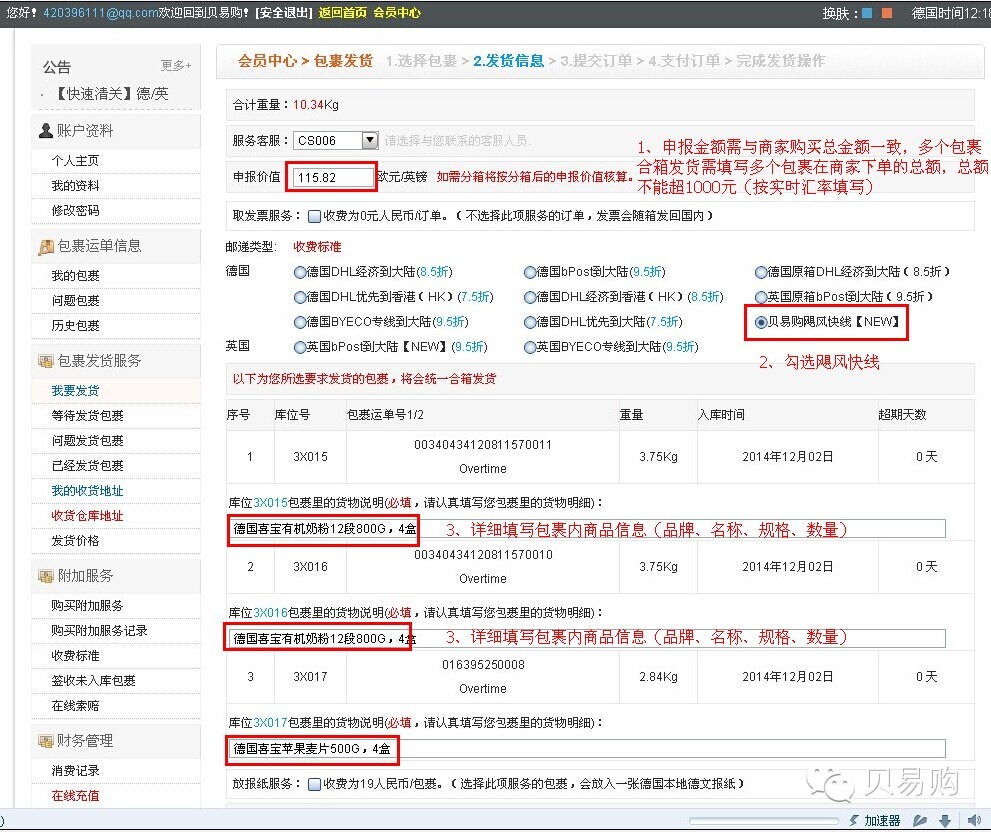991x832 pixels.
Task: Open 在线充值 in the sidebar
Action: pos(75,795)
